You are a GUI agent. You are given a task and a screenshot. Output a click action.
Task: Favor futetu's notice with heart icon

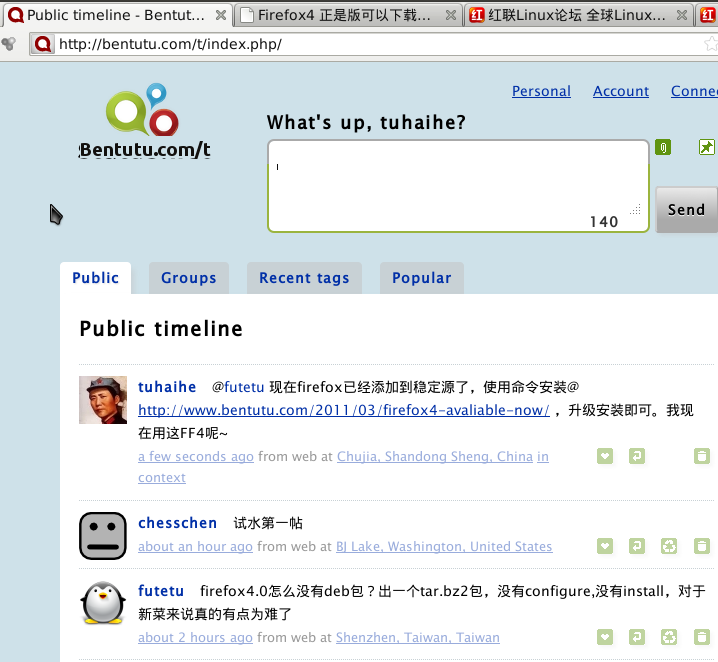coord(605,637)
